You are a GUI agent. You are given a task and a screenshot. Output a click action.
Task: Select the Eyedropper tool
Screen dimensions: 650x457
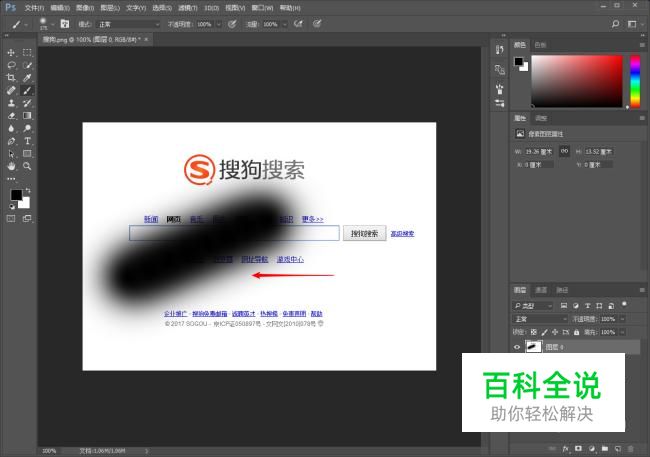(27, 78)
